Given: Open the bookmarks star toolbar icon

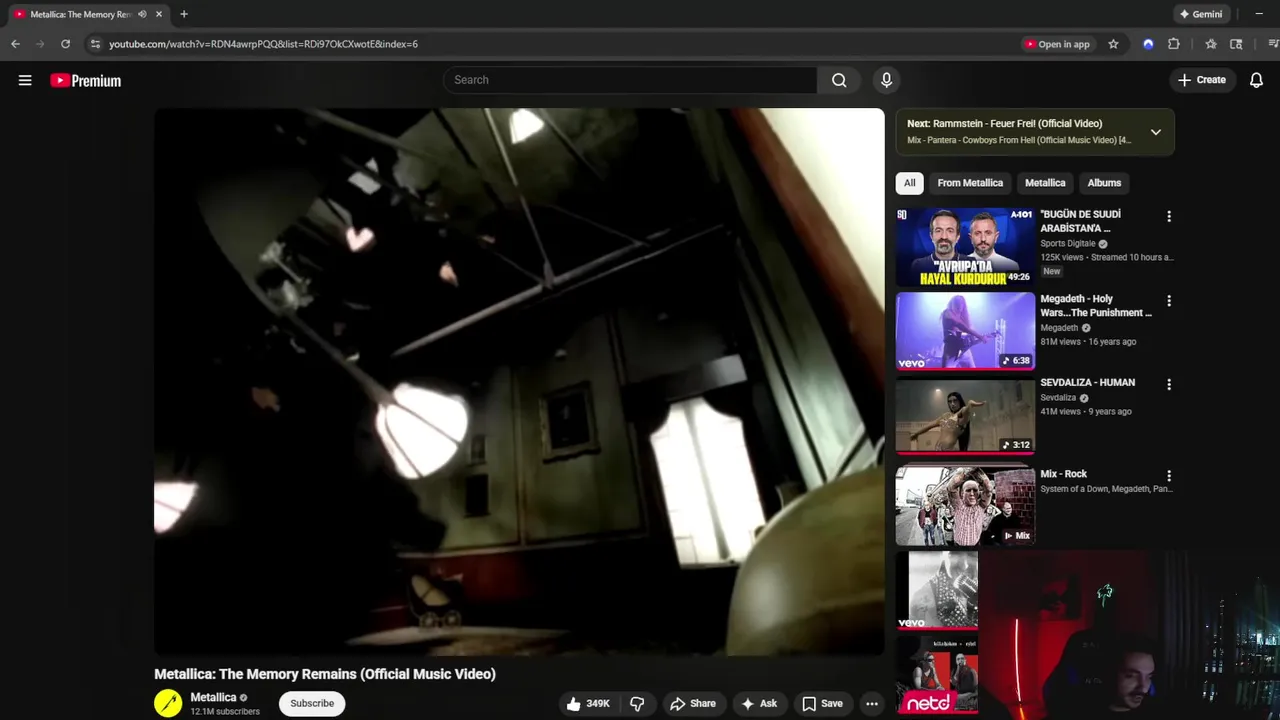Looking at the screenshot, I should (x=1211, y=44).
